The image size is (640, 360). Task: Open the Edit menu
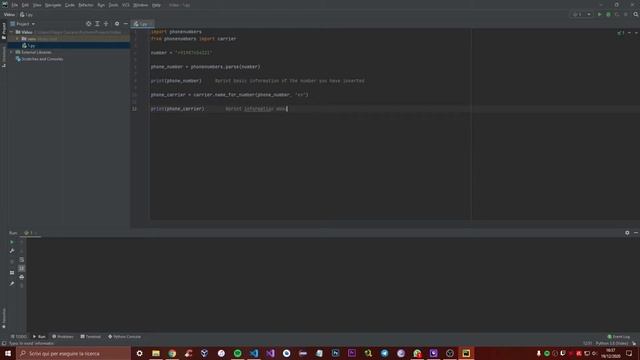tap(25, 5)
